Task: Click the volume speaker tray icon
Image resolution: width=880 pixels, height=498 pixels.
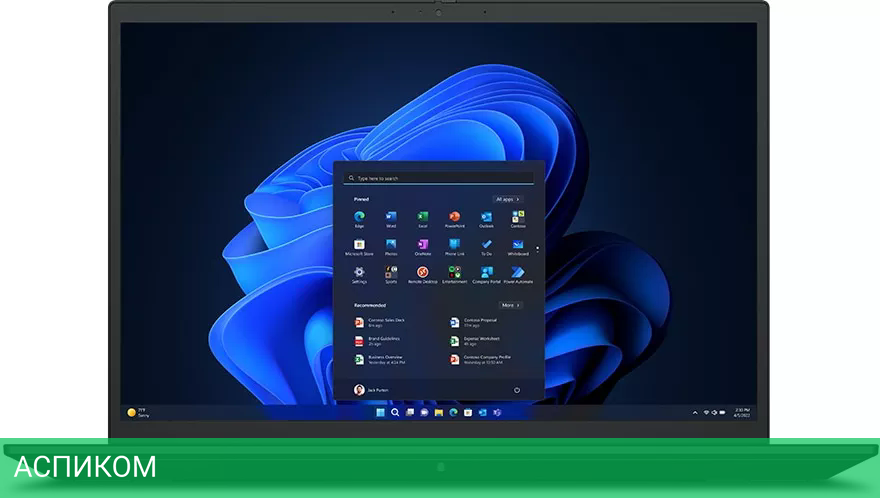Action: tap(714, 413)
